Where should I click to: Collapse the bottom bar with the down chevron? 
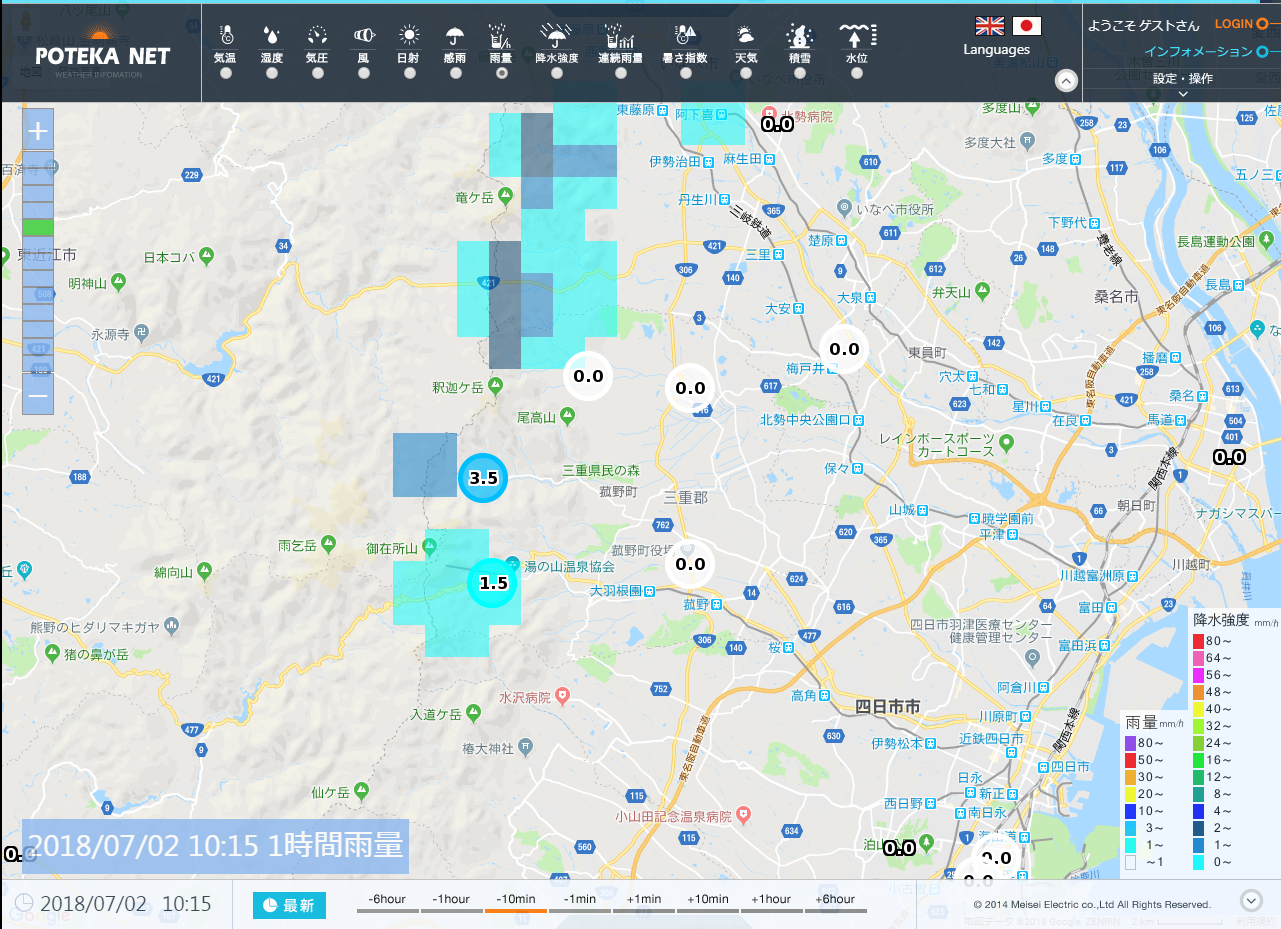point(1249,899)
